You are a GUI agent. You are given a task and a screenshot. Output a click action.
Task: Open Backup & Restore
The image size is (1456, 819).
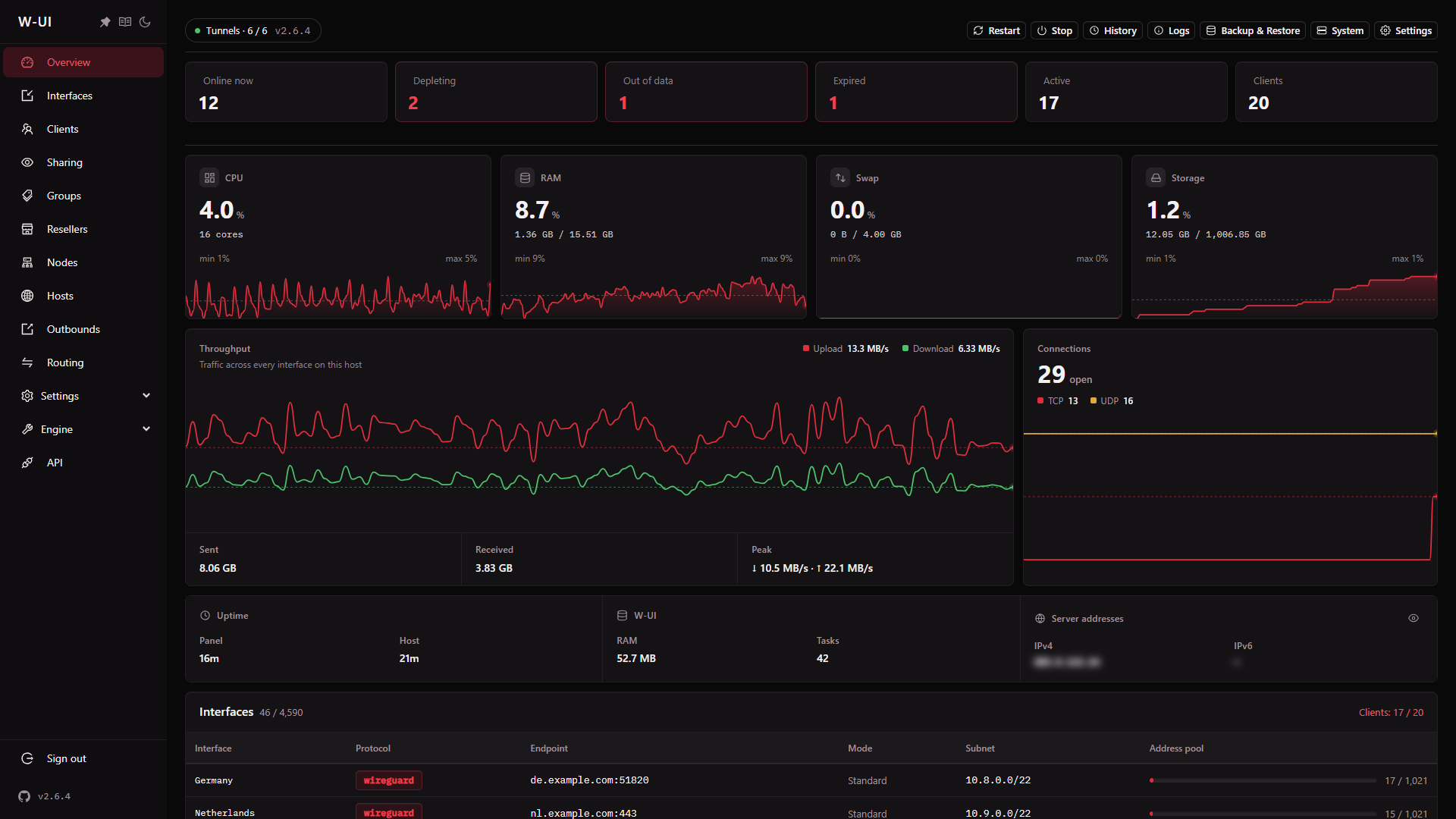click(1252, 30)
